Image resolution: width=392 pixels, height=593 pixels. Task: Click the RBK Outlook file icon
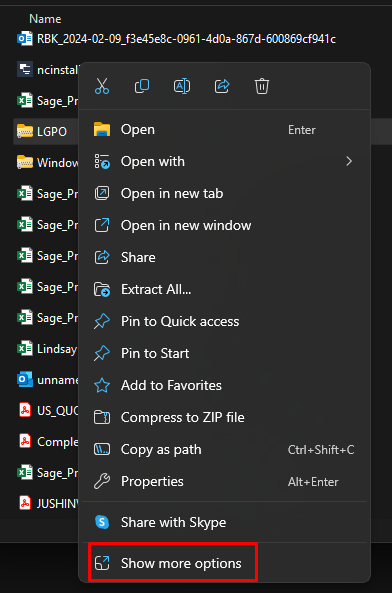coord(25,39)
